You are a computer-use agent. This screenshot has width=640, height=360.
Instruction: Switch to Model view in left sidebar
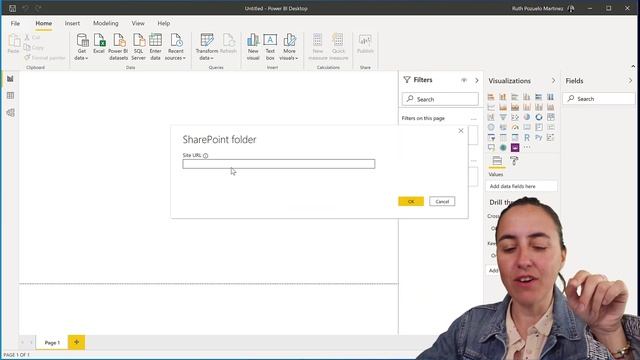10,113
